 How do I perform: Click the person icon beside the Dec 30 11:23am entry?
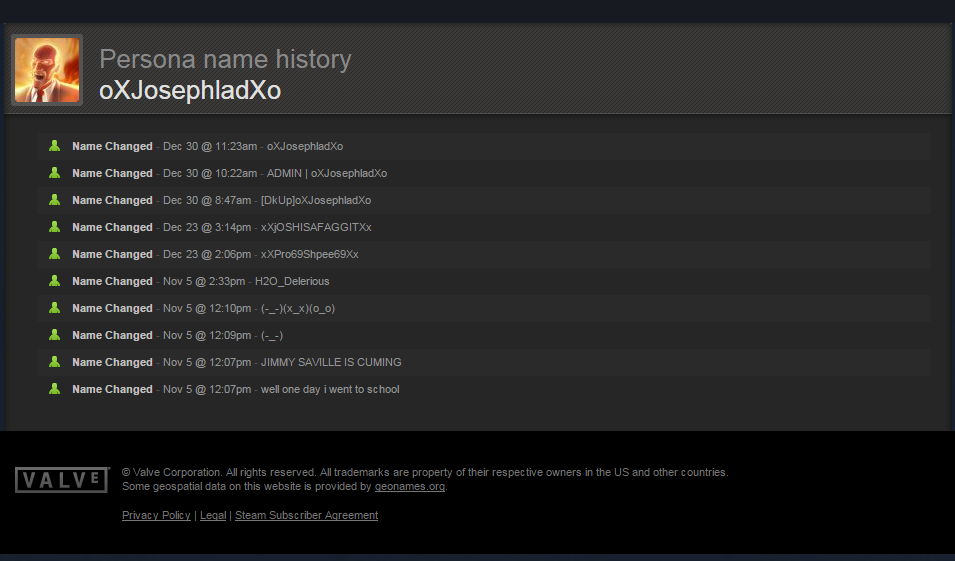pos(54,146)
